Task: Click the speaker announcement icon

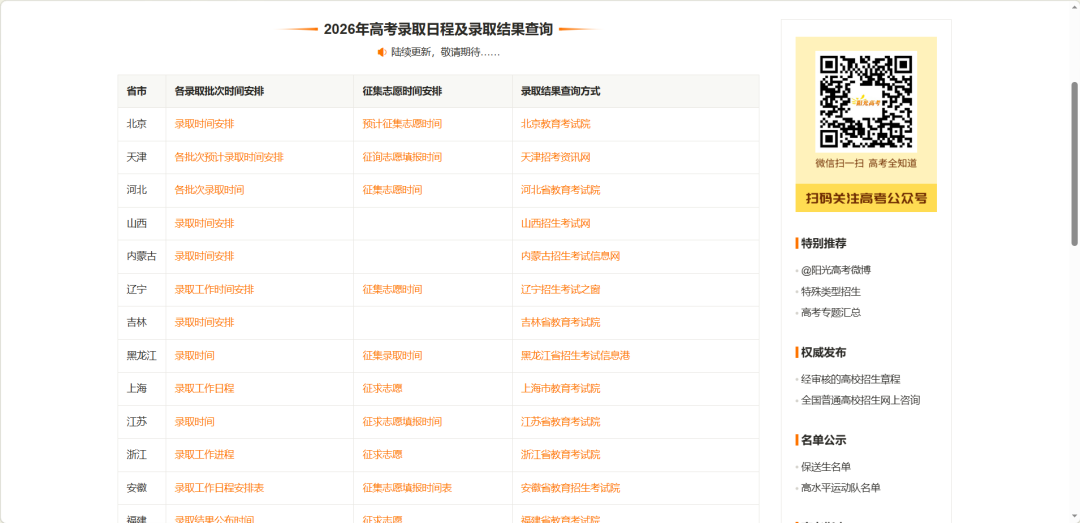Action: [382, 52]
